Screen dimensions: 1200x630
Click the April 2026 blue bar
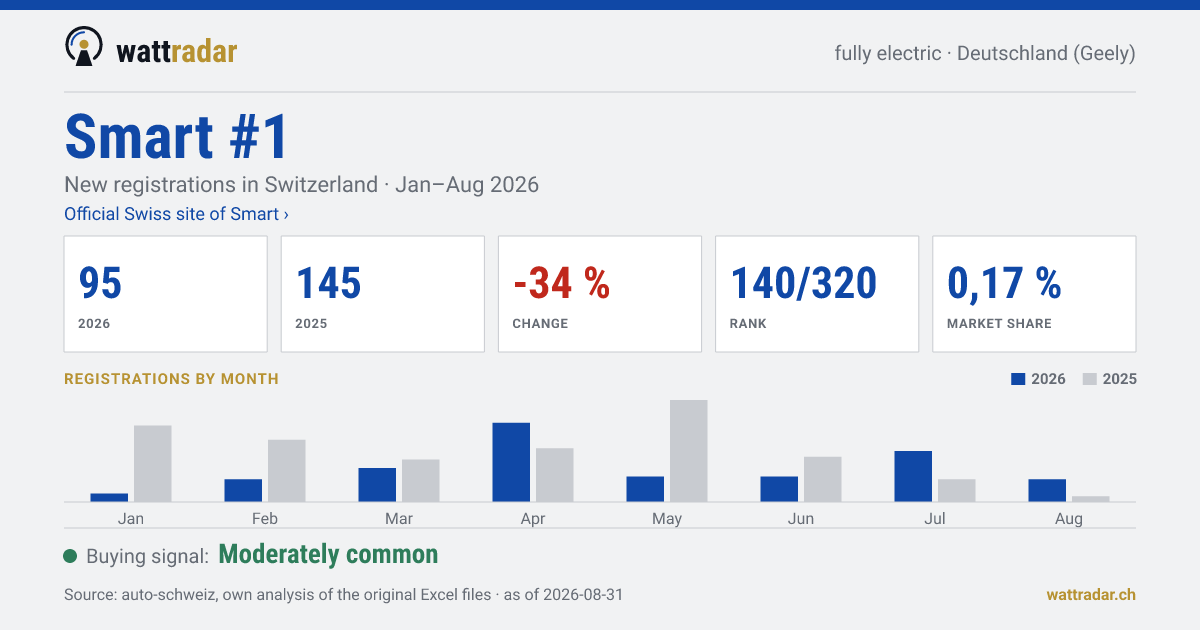[x=511, y=462]
